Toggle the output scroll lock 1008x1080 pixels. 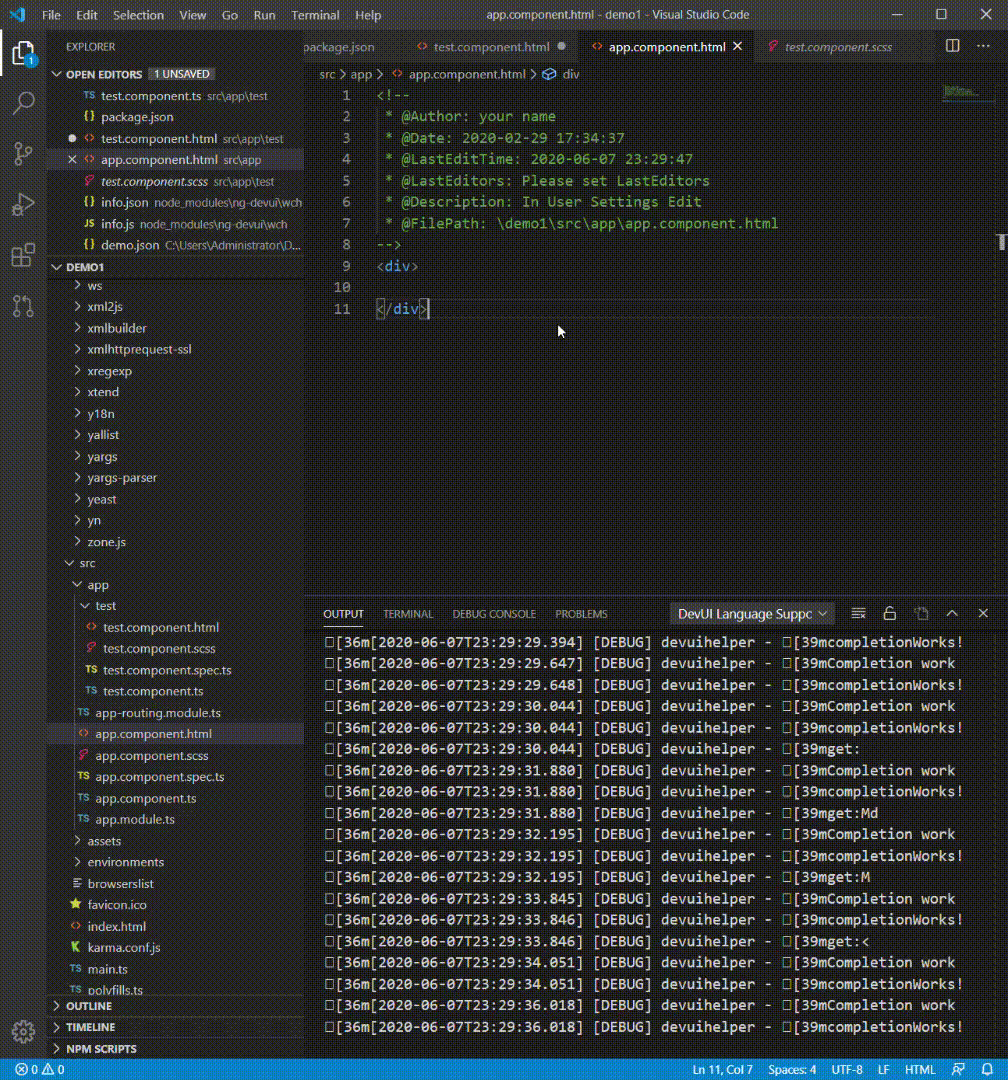point(889,613)
